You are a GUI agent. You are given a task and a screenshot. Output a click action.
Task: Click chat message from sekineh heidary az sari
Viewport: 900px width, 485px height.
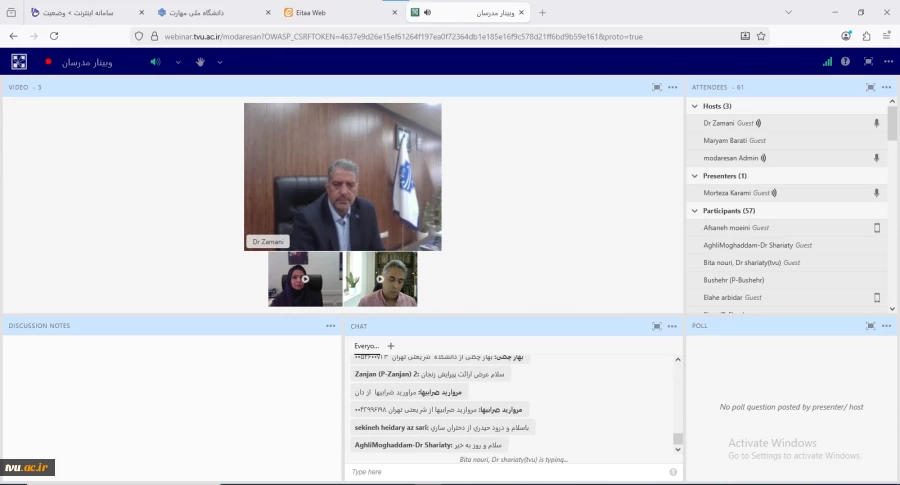click(x=443, y=428)
